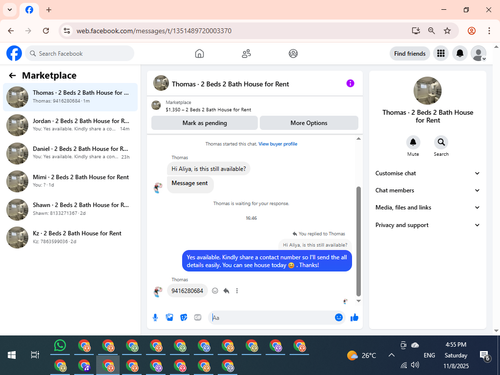
Task: Open the account profile avatar menu
Action: (x=478, y=53)
